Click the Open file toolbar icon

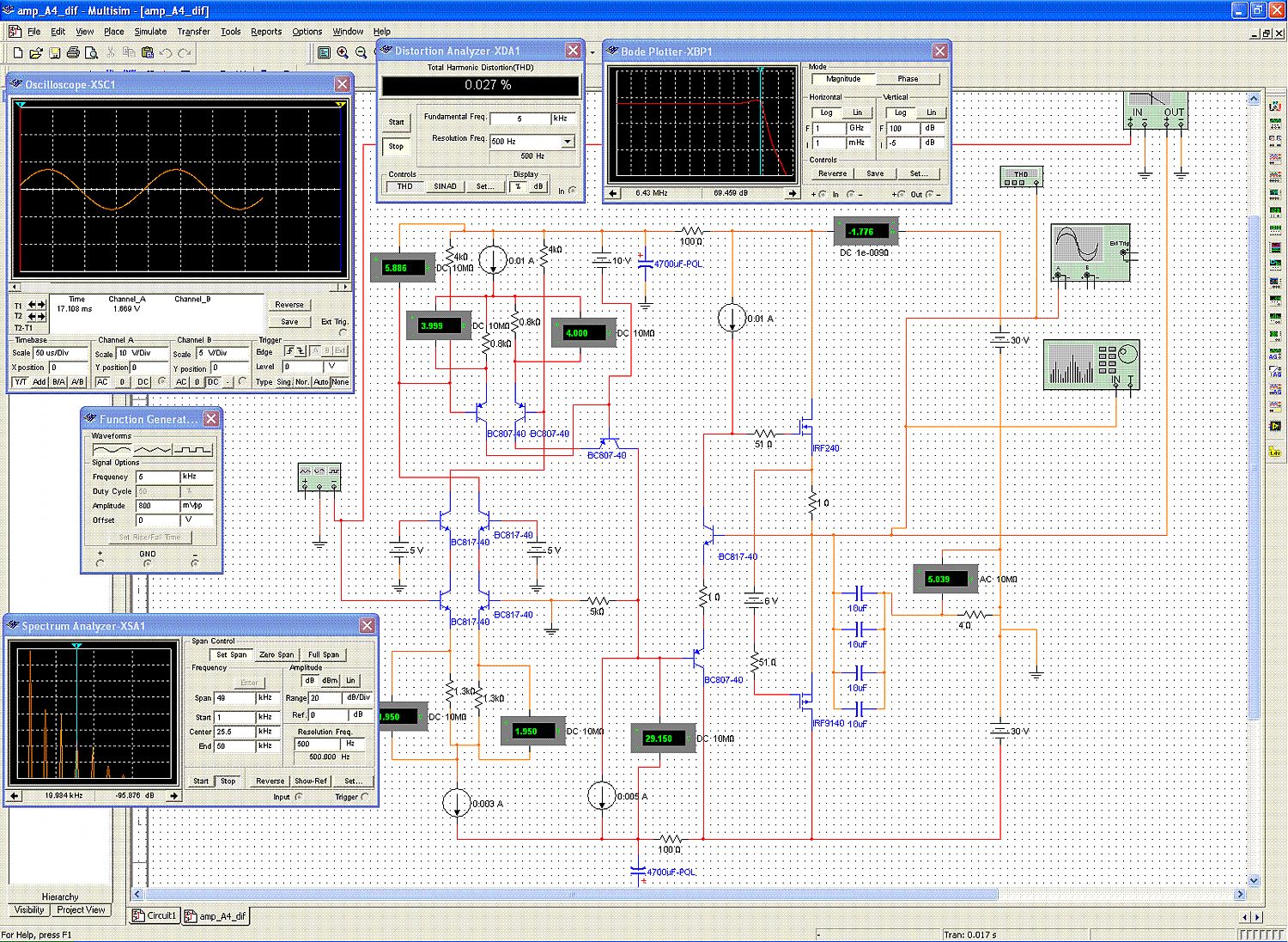pyautogui.click(x=35, y=53)
